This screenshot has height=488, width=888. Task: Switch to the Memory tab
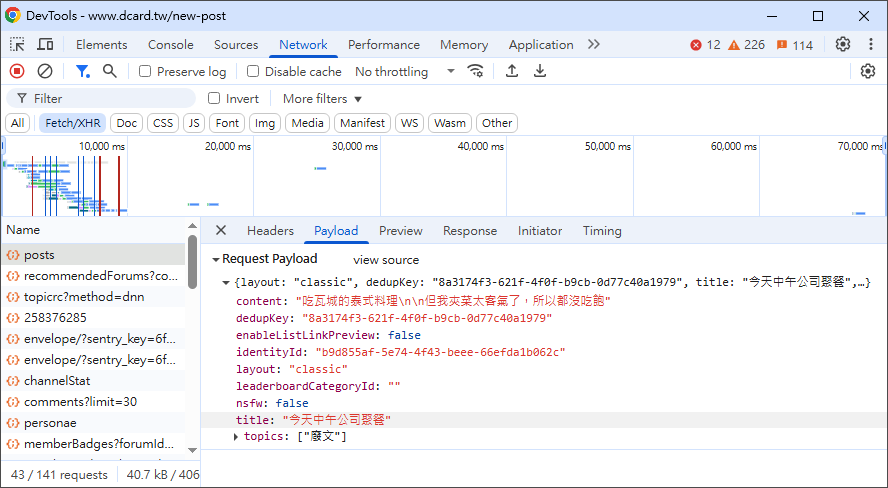[464, 45]
